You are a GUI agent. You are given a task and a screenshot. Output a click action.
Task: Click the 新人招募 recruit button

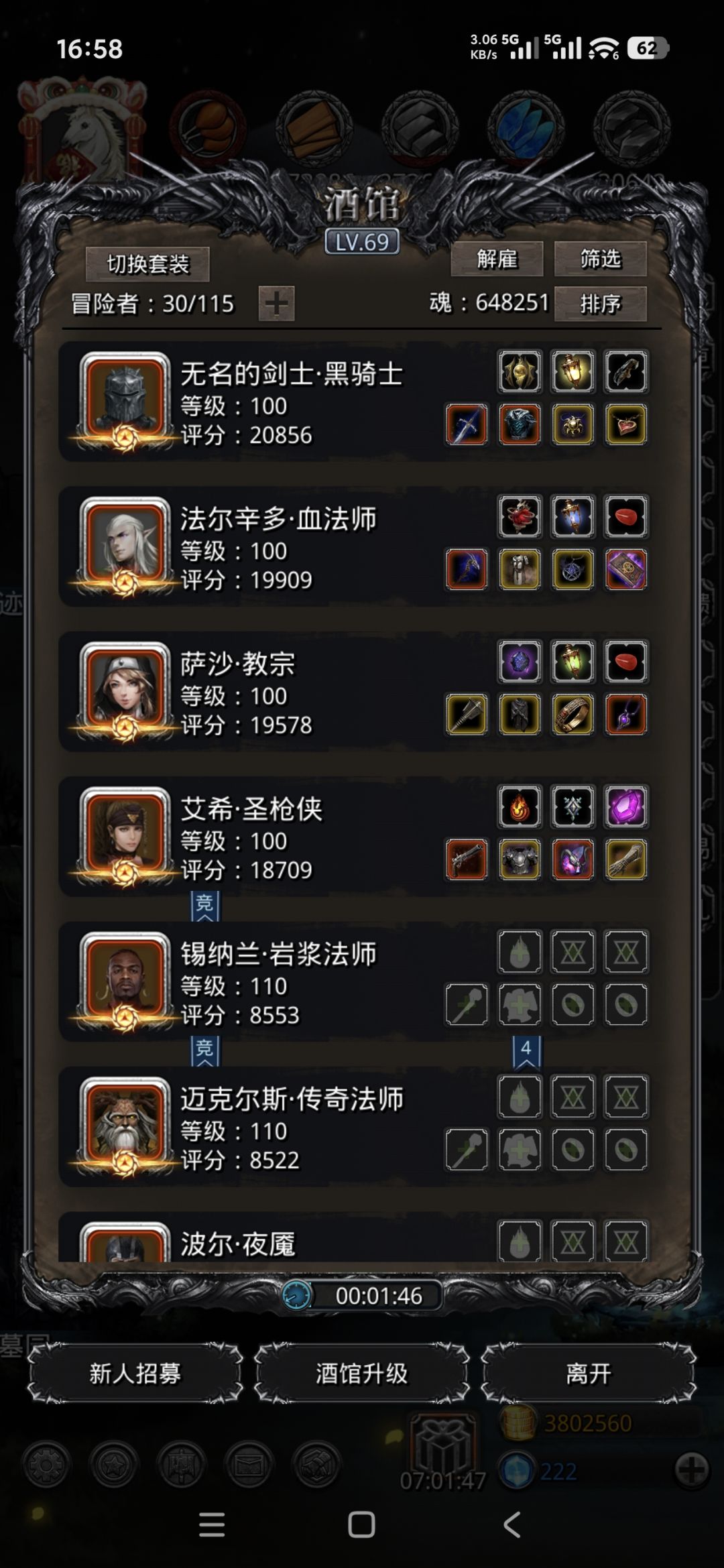pos(135,1374)
